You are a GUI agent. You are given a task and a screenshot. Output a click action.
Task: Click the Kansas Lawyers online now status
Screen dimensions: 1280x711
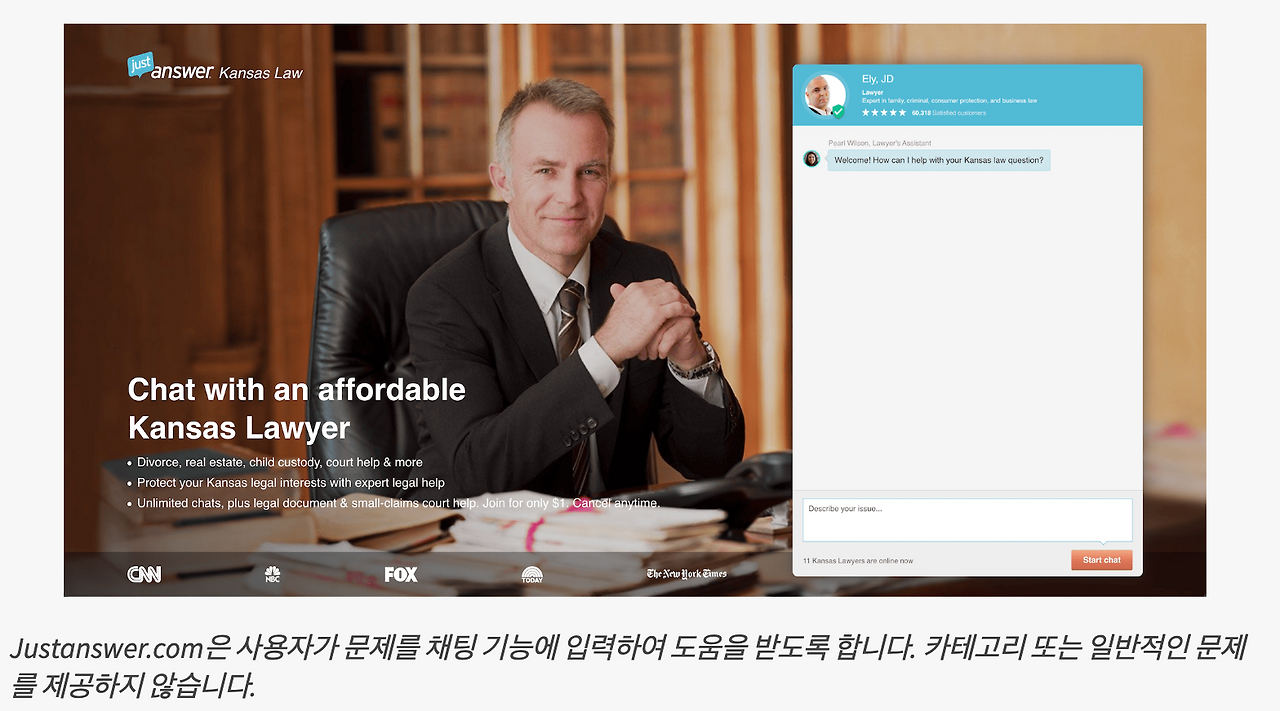[858, 561]
